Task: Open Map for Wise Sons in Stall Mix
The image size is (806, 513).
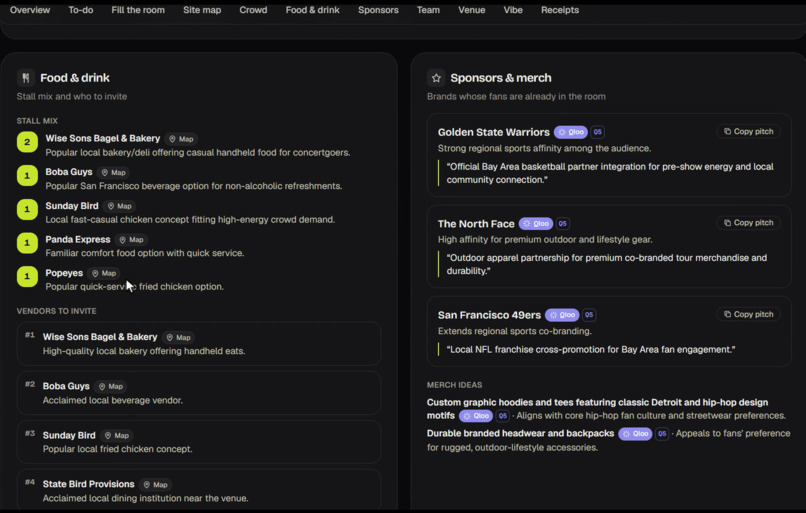Action: click(181, 139)
